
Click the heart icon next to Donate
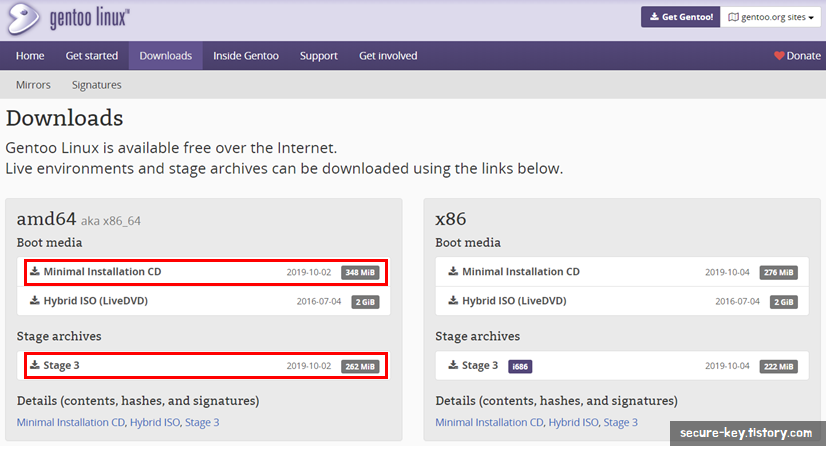pyautogui.click(x=779, y=56)
